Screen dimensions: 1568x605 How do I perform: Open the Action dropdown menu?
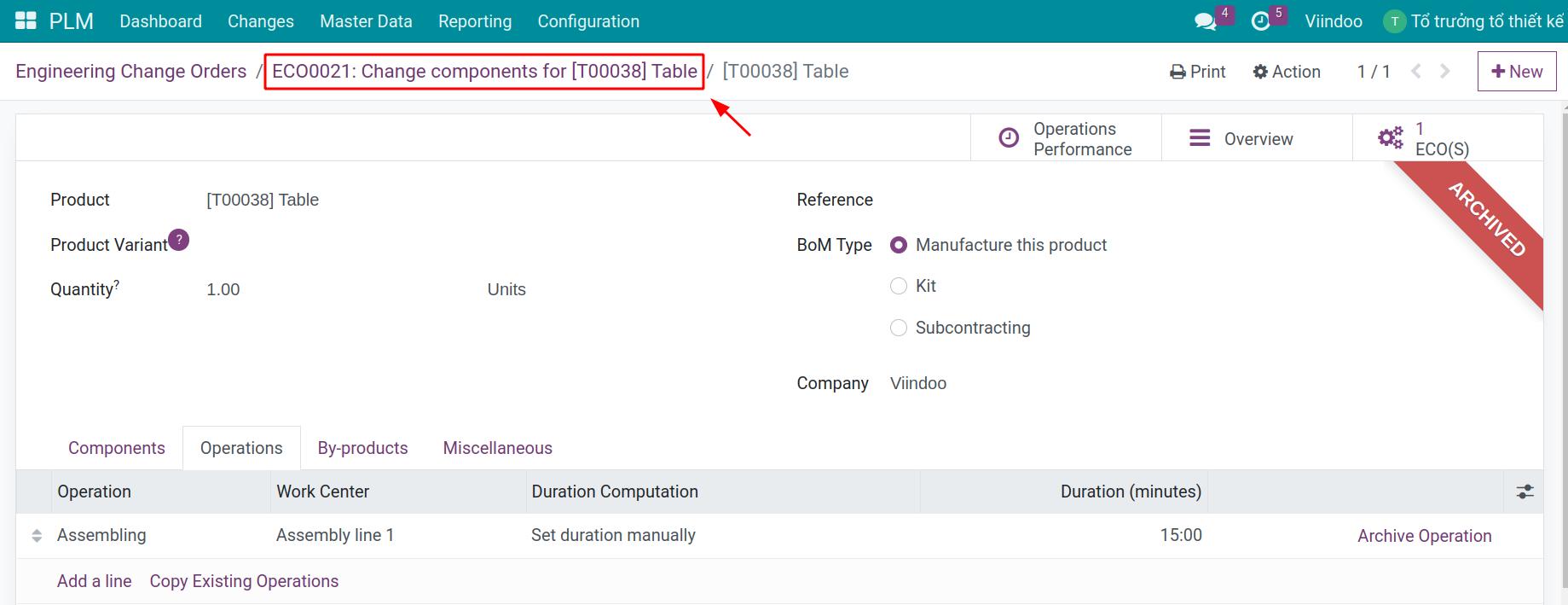tap(1287, 72)
